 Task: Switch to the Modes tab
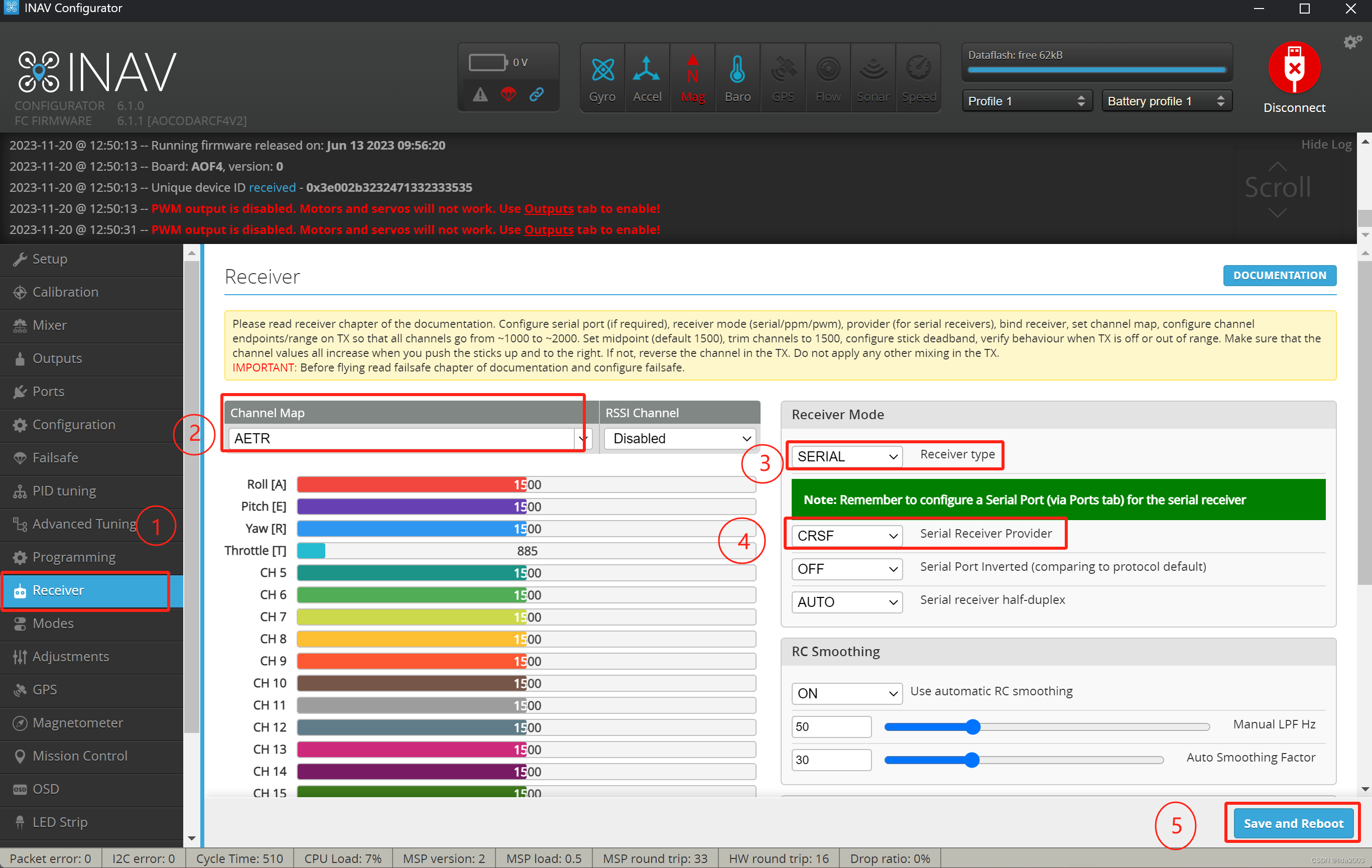53,623
